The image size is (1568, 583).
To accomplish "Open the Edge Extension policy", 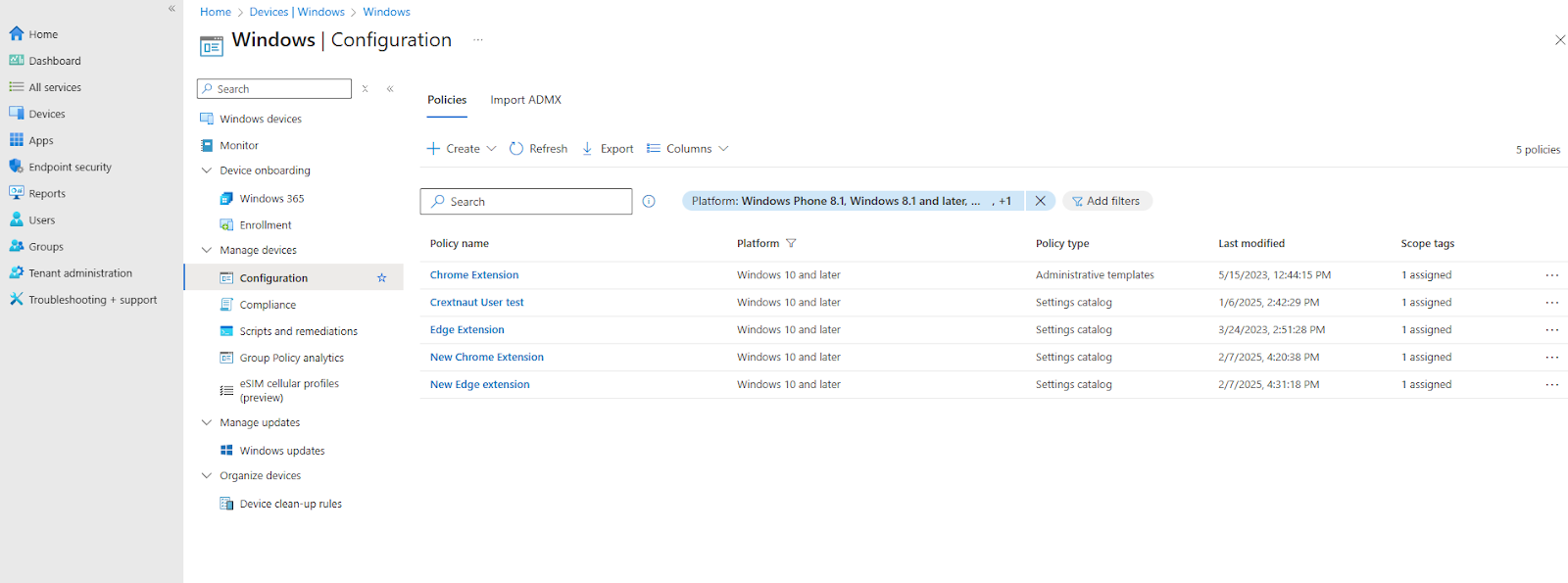I will point(467,330).
